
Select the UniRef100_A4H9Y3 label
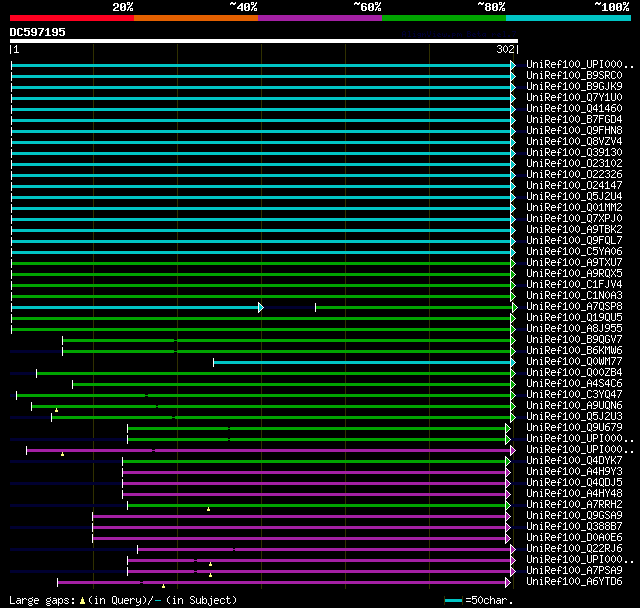[574, 472]
